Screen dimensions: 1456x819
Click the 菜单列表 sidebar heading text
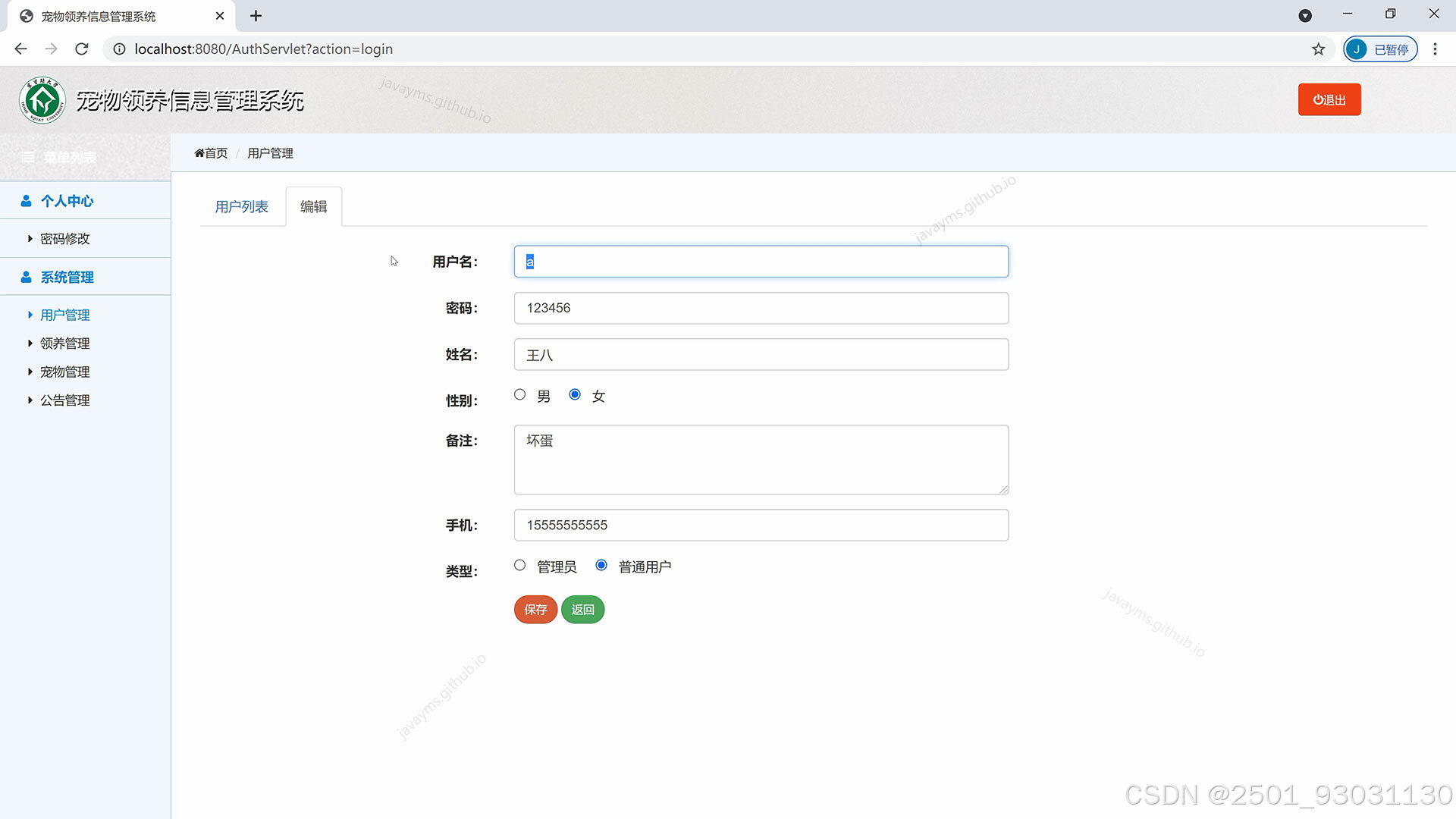pos(70,158)
